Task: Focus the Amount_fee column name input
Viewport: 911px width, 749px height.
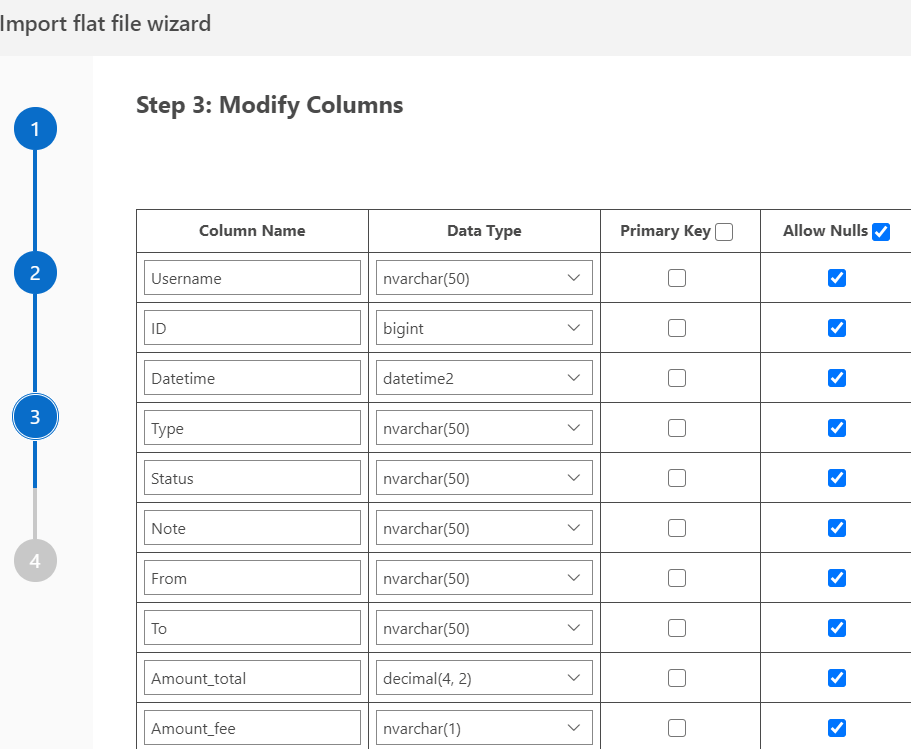Action: click(x=252, y=728)
